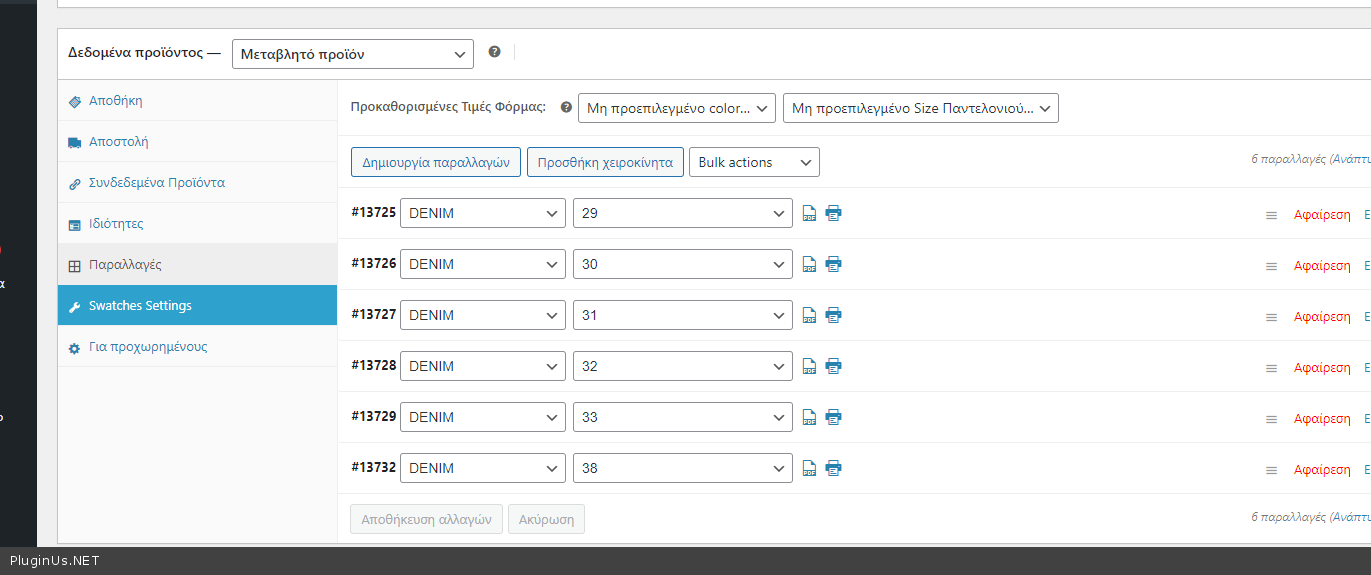Viewport: 1371px width, 575px height.
Task: Click the printer icon for variation #13726
Action: pos(833,264)
